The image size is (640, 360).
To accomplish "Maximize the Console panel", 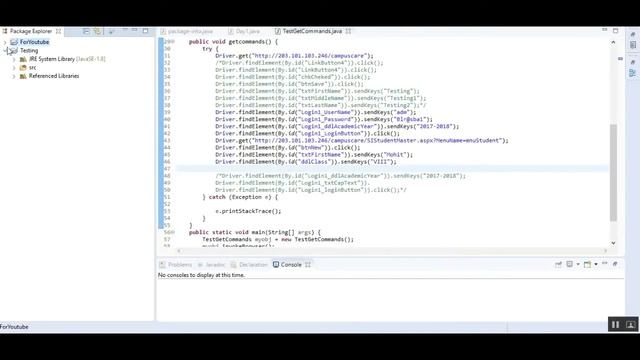I will point(615,264).
